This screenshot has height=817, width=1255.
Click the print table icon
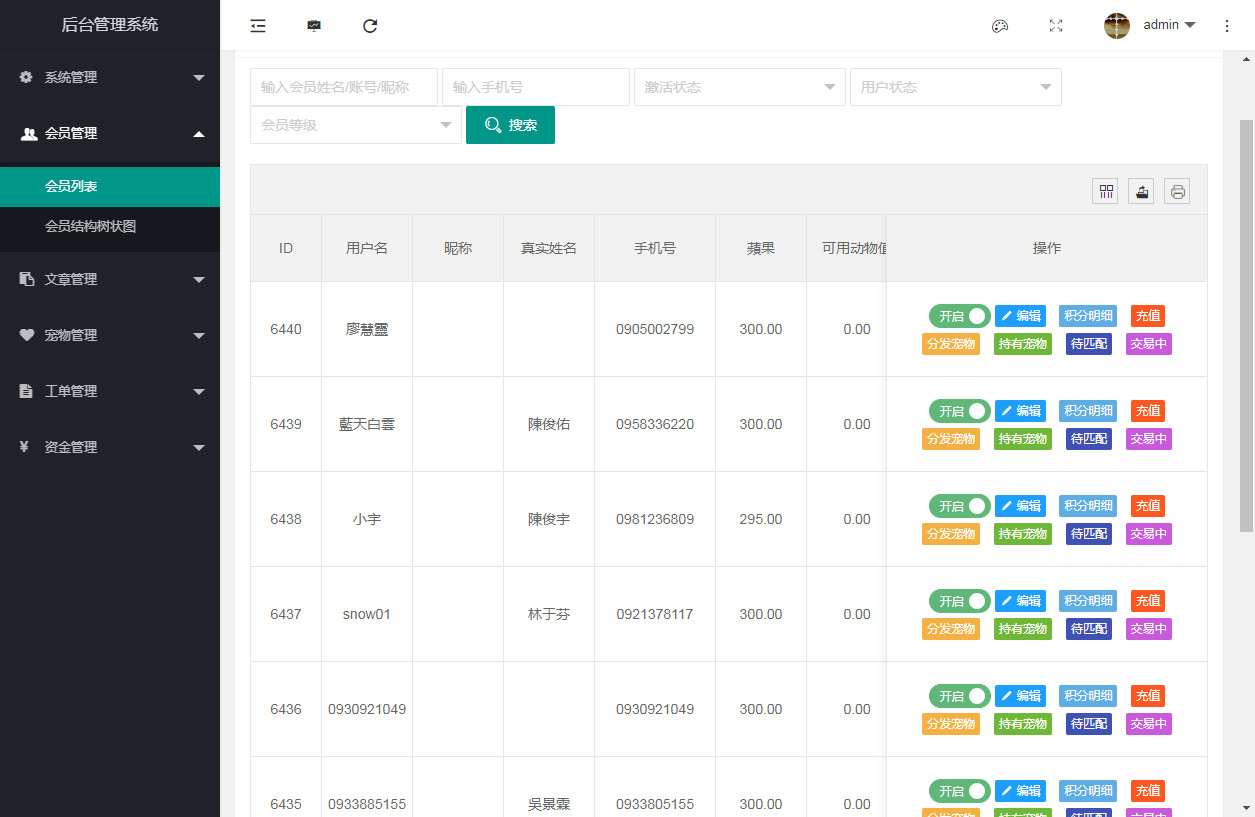tap(1177, 192)
